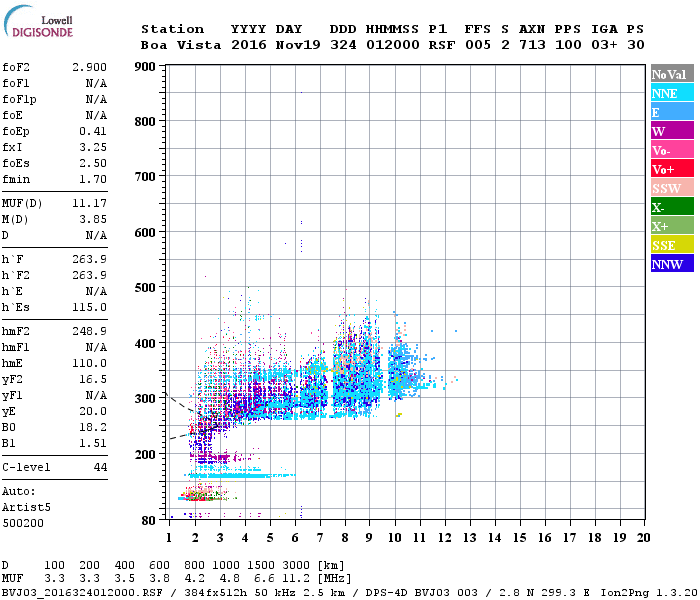Image resolution: width=700 pixels, height=600 pixels.
Task: Click the h`F value 263.9
Action: pyautogui.click(x=90, y=259)
